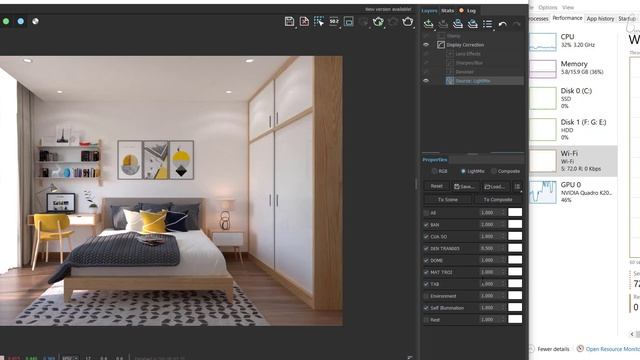This screenshot has width=640, height=360.
Task: Open dropdown arrow on green IPR teapot
Action: point(384,27)
